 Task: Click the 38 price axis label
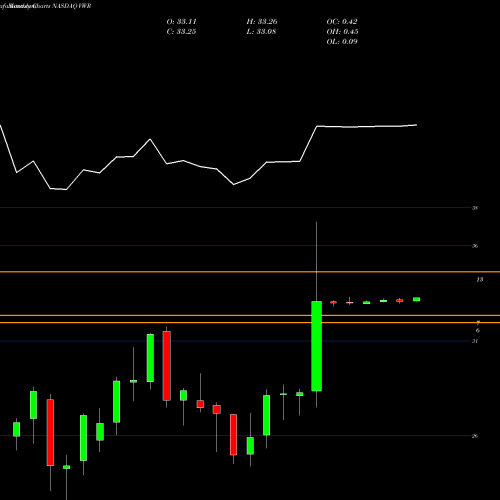click(x=475, y=208)
